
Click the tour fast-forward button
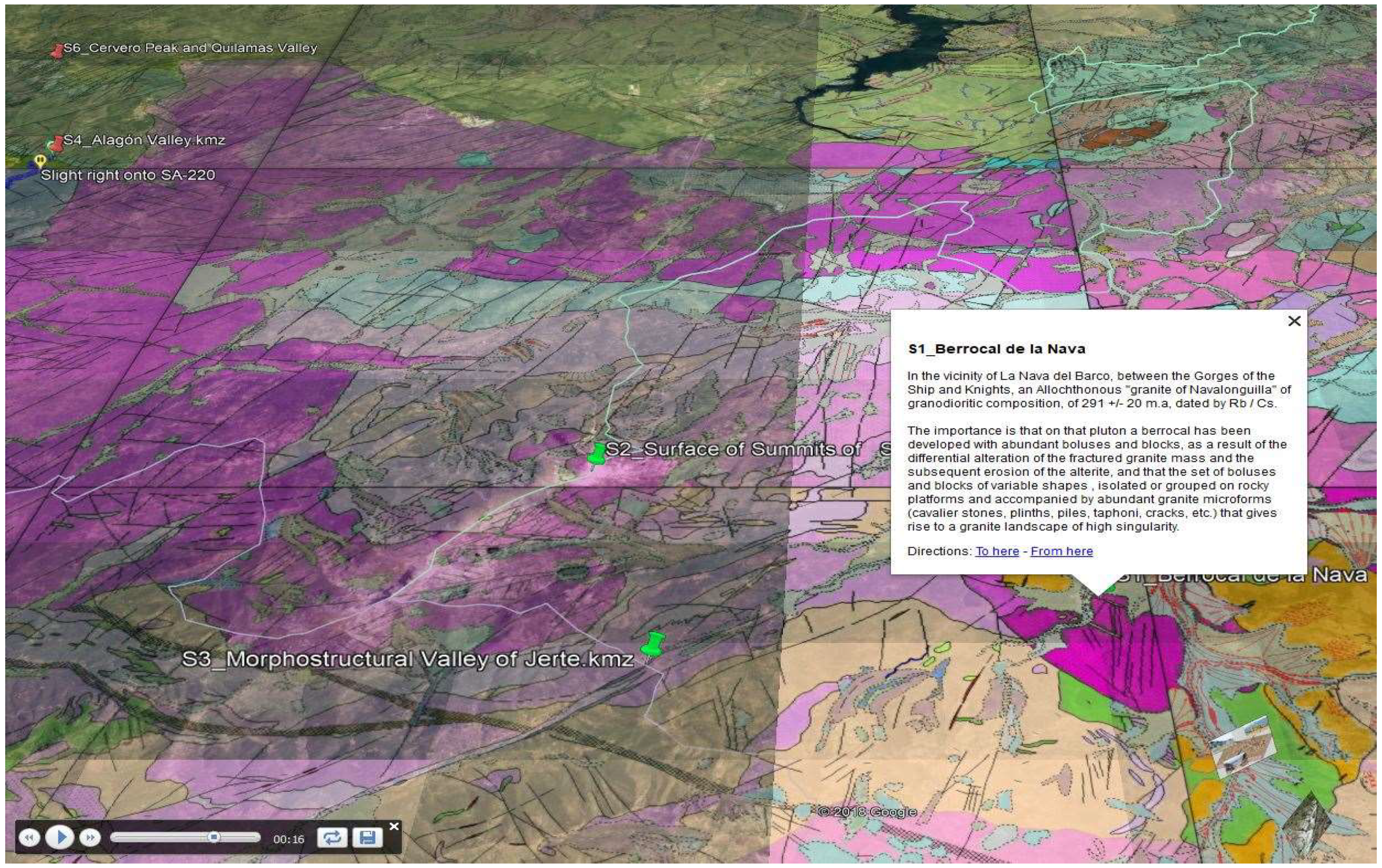(89, 838)
